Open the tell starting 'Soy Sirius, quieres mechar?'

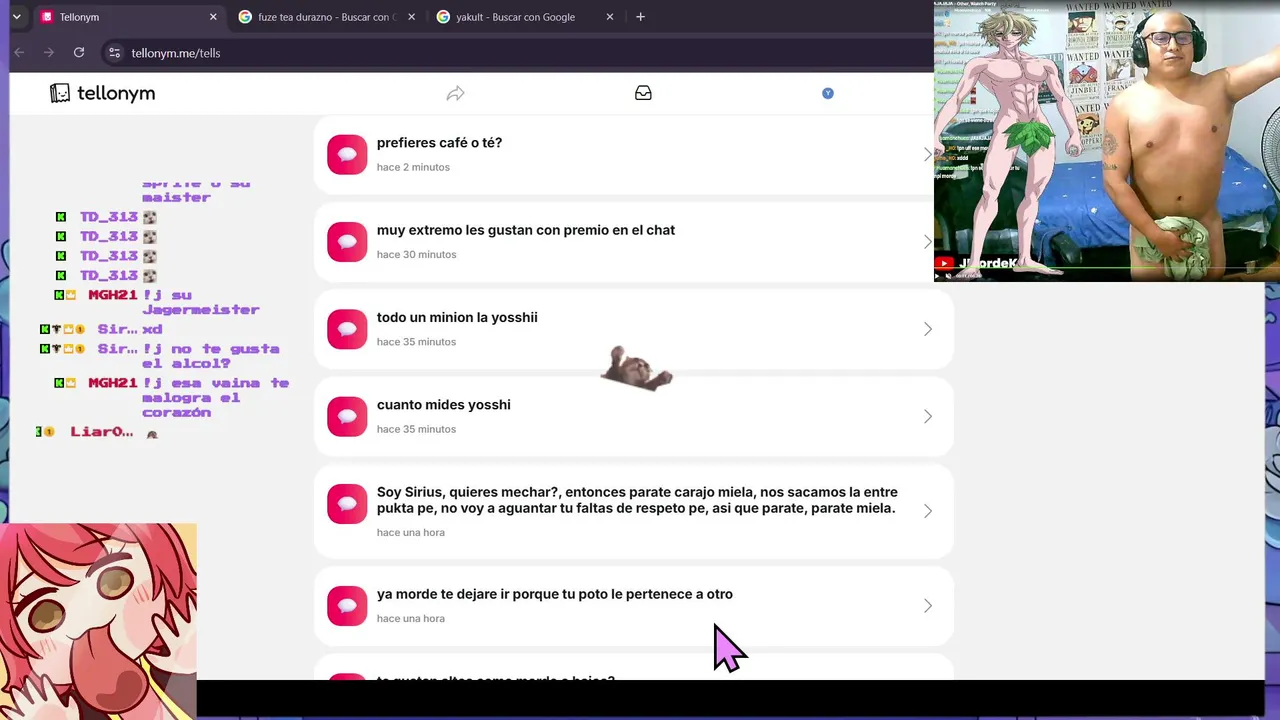click(x=633, y=511)
